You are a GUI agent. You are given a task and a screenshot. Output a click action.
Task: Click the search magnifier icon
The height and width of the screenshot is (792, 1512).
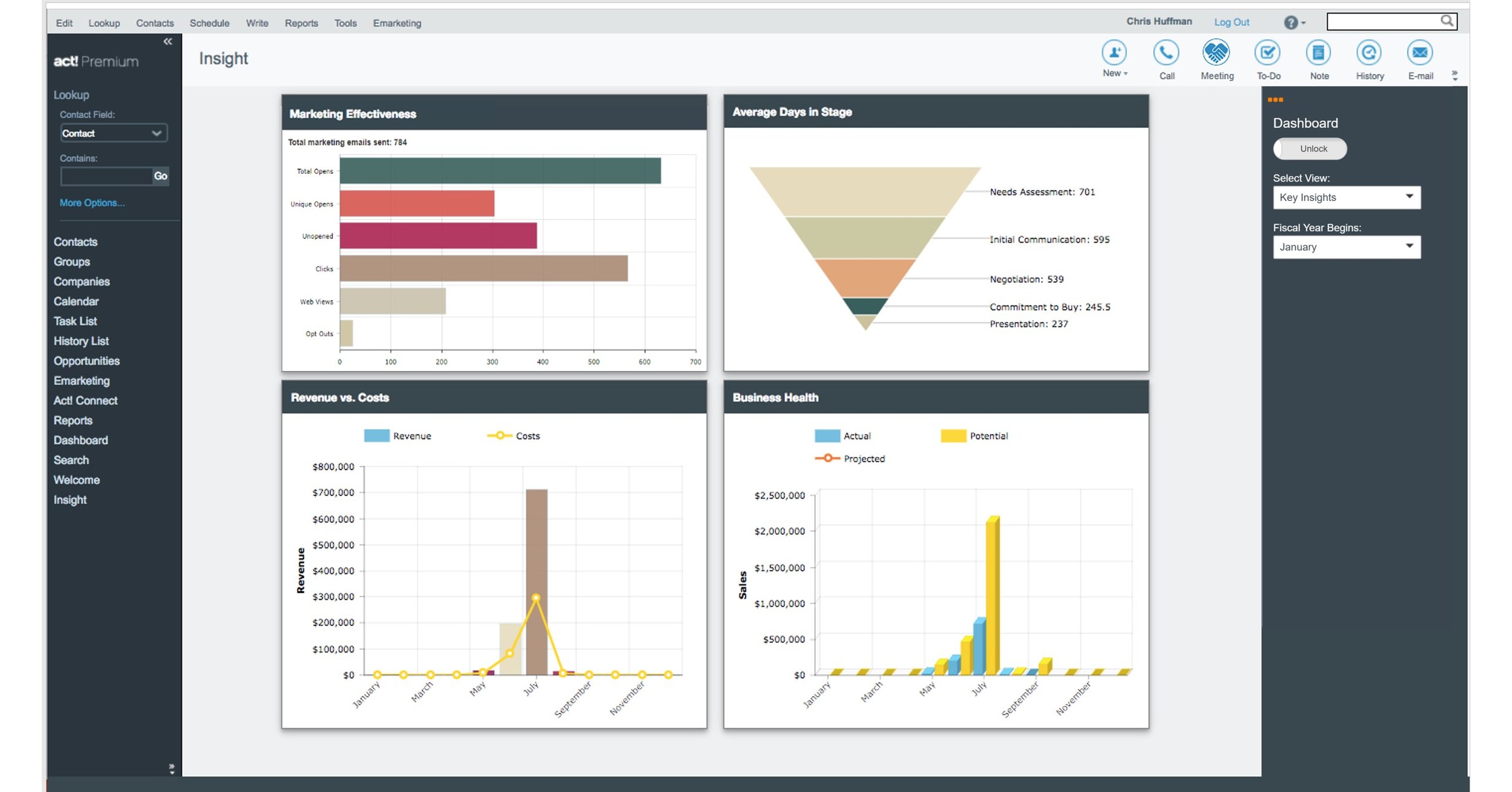[1446, 21]
